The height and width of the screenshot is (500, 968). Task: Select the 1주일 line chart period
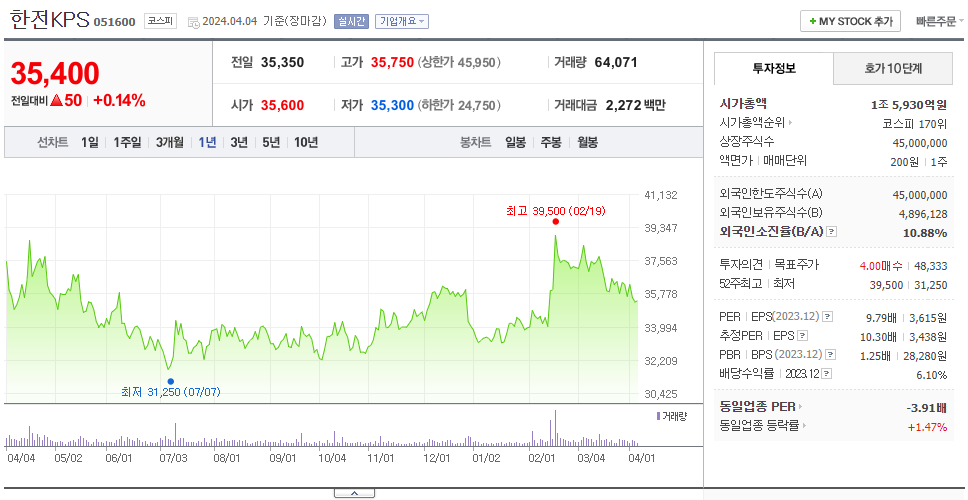[127, 143]
